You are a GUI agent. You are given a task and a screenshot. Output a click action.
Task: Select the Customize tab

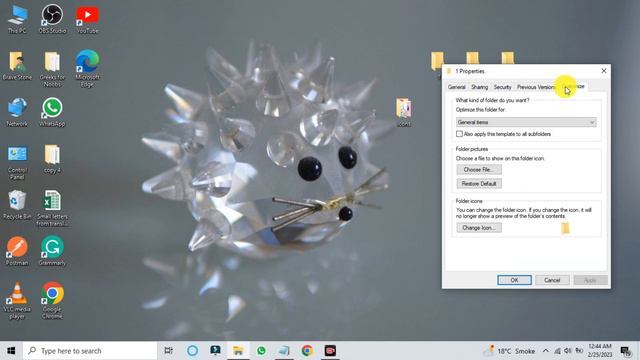coord(573,86)
